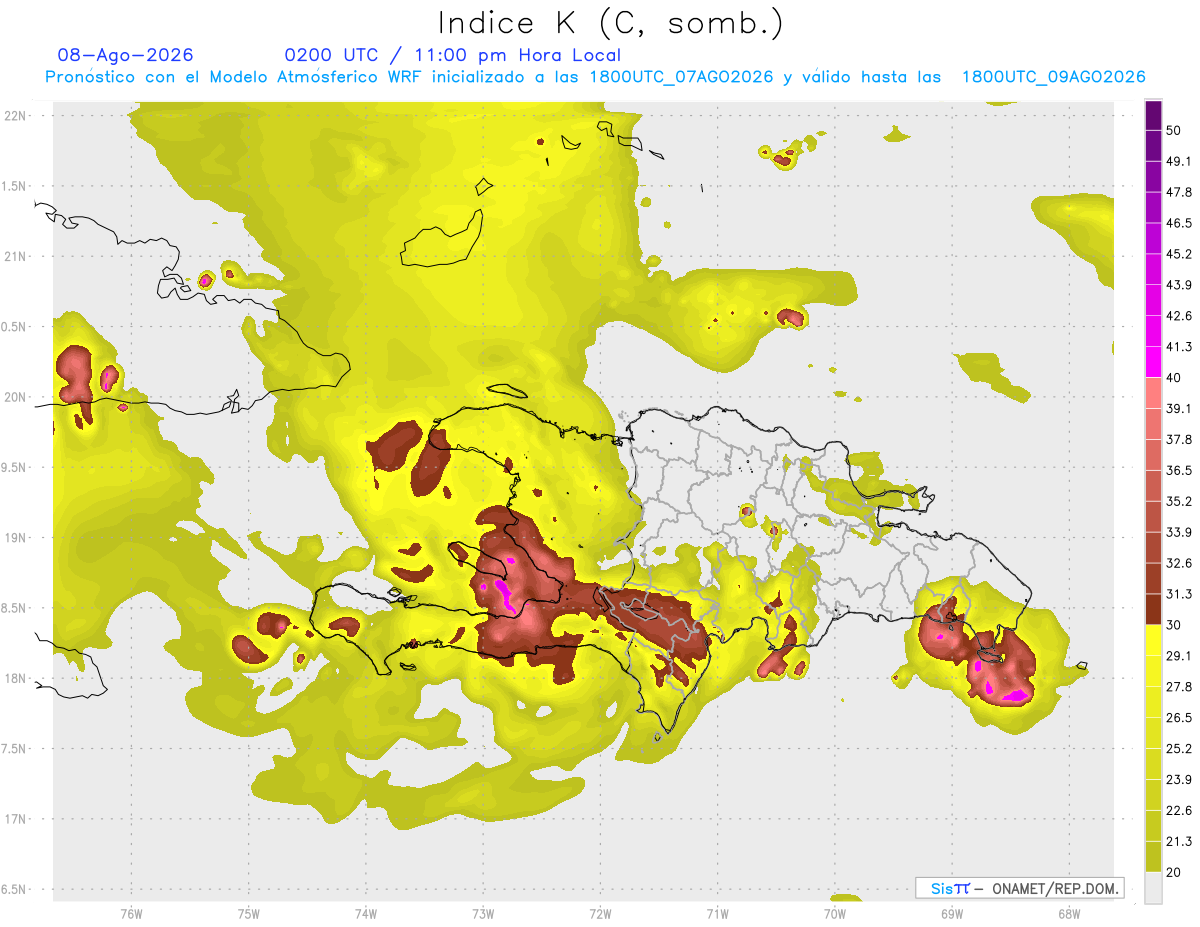Click the "22N" latitude label
The image size is (1200, 927).
pyautogui.click(x=15, y=115)
